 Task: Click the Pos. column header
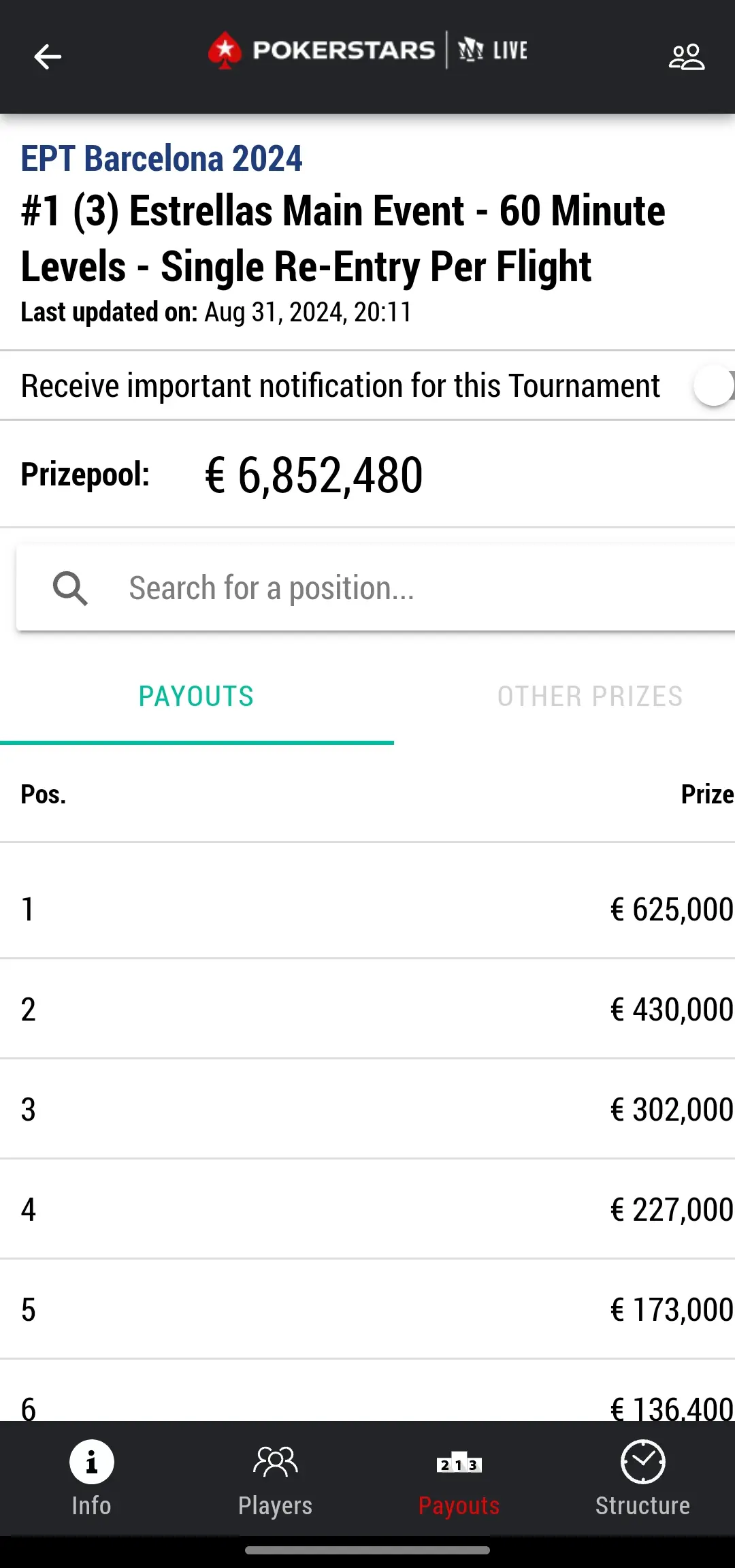coord(44,795)
